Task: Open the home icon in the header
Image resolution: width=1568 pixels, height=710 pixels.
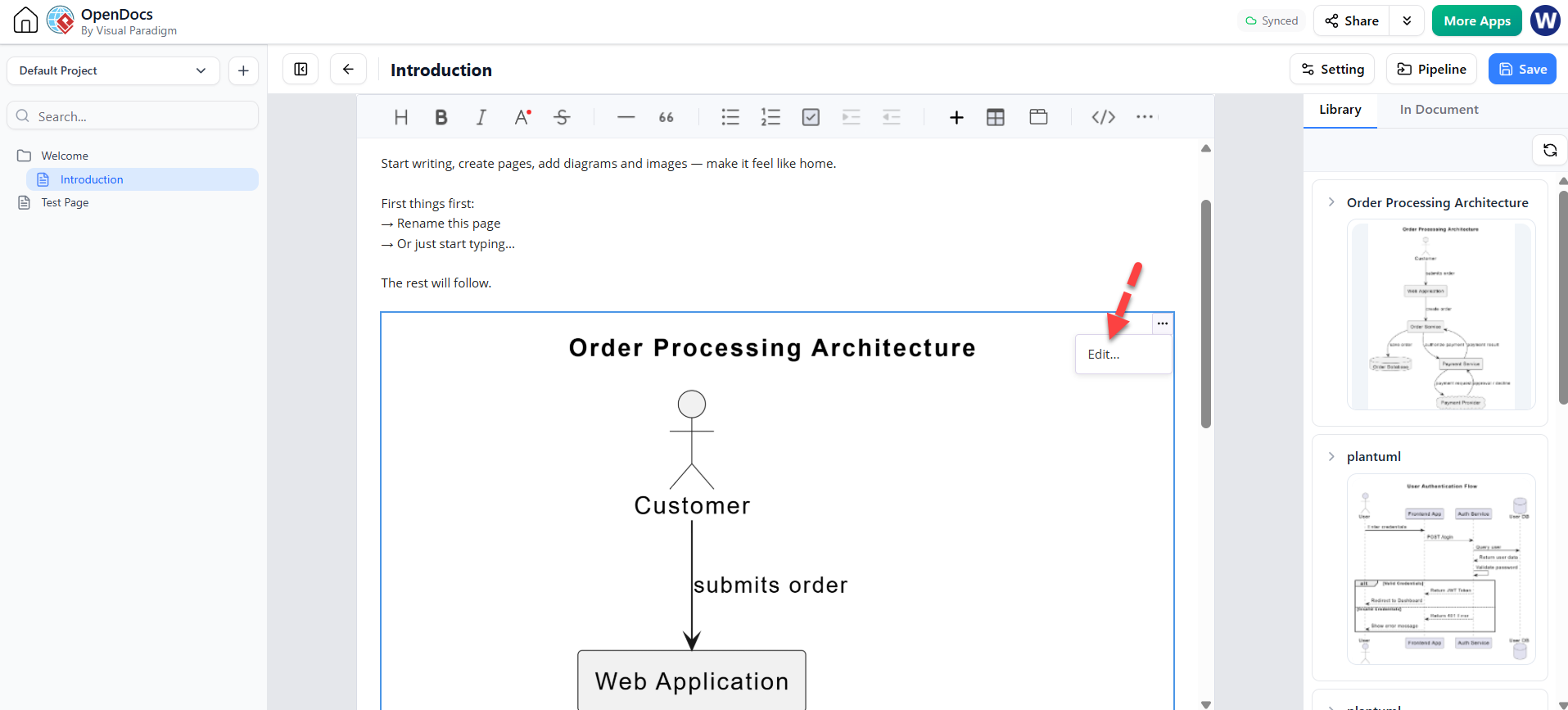Action: (x=25, y=20)
